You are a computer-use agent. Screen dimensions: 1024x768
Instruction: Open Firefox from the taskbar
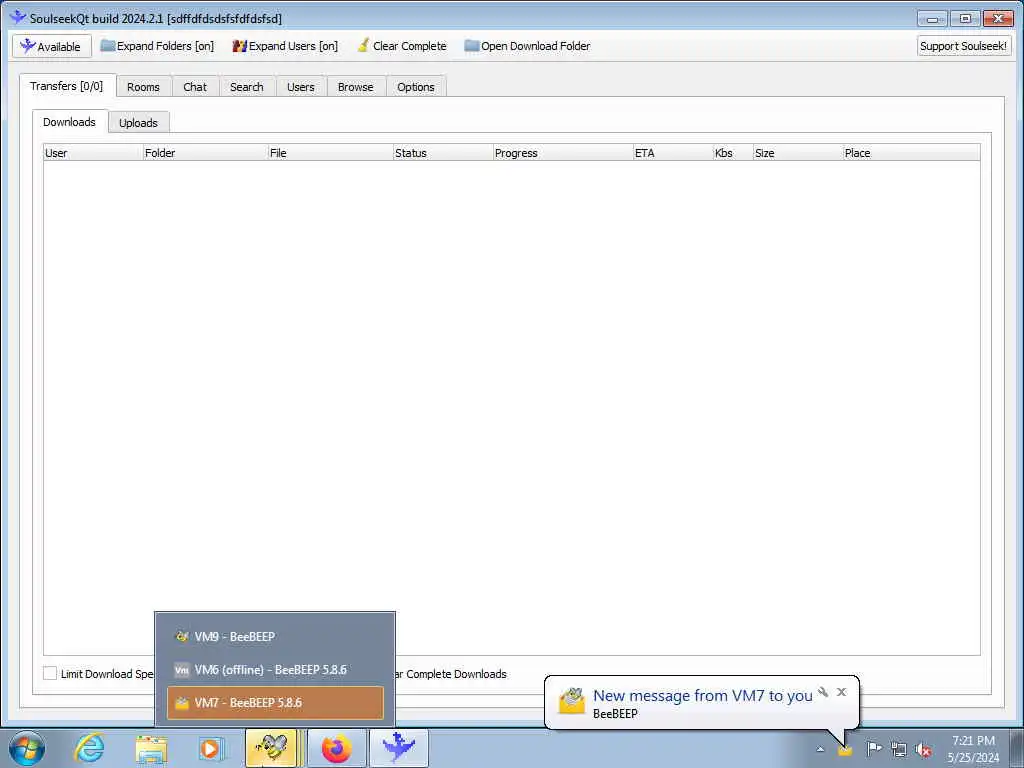(x=336, y=748)
